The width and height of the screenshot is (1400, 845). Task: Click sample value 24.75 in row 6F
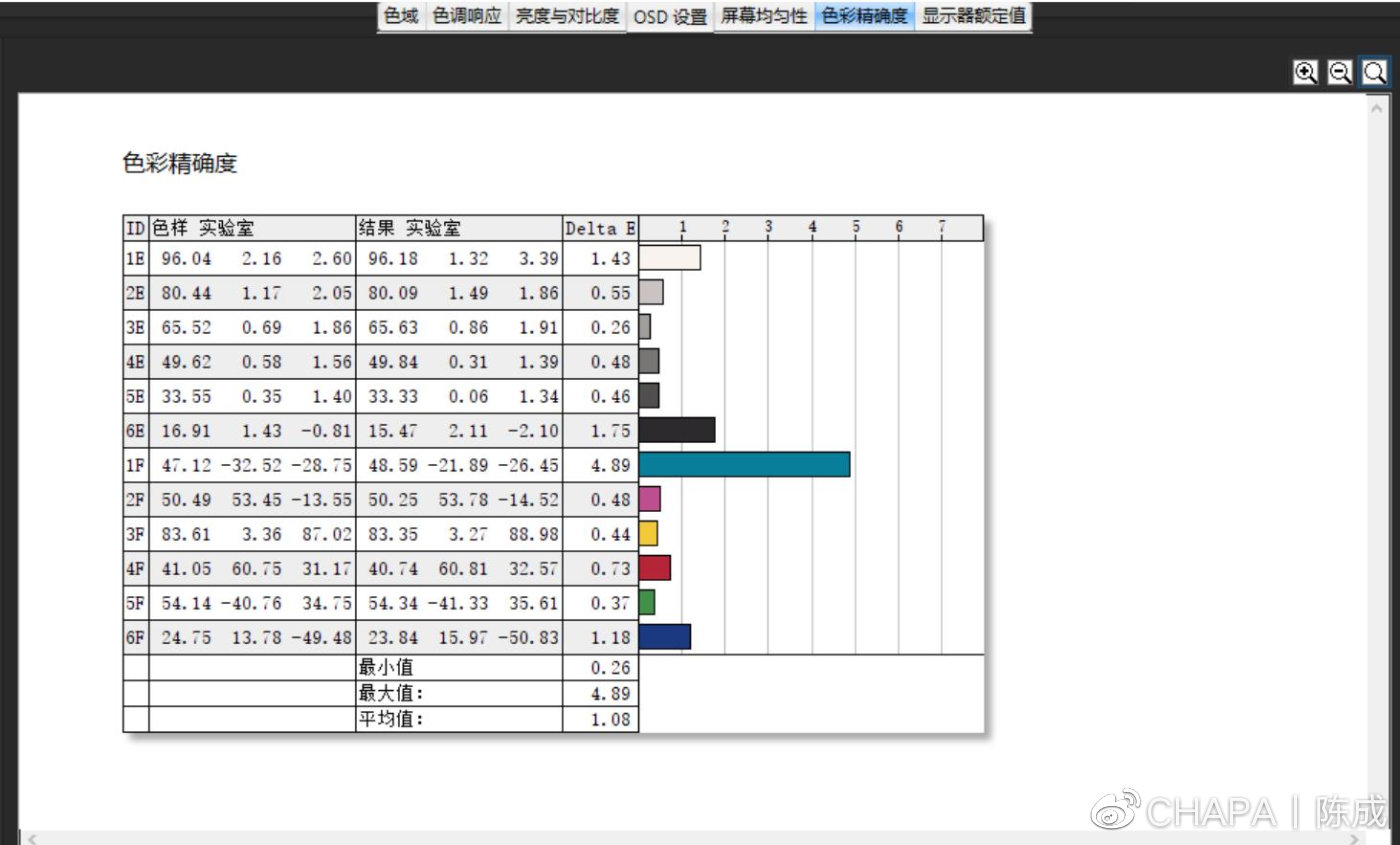coord(186,638)
